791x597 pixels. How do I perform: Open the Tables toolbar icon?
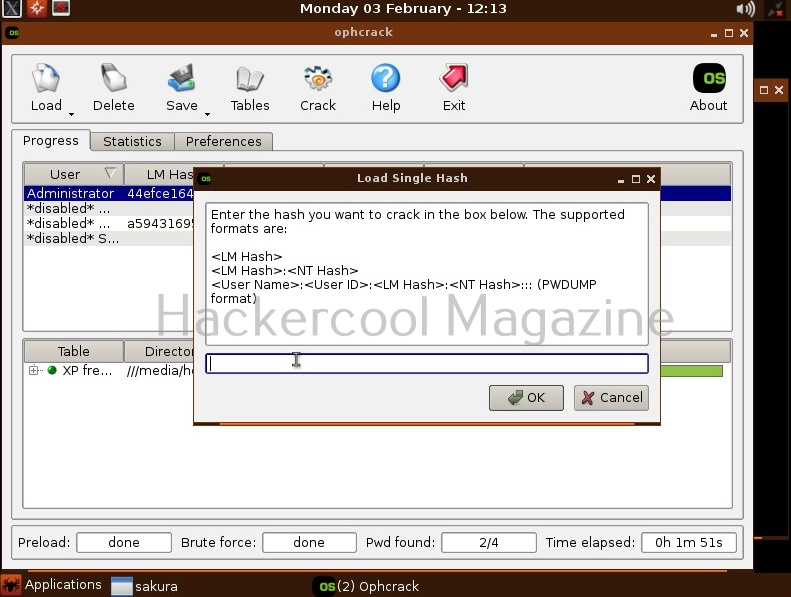coord(250,79)
